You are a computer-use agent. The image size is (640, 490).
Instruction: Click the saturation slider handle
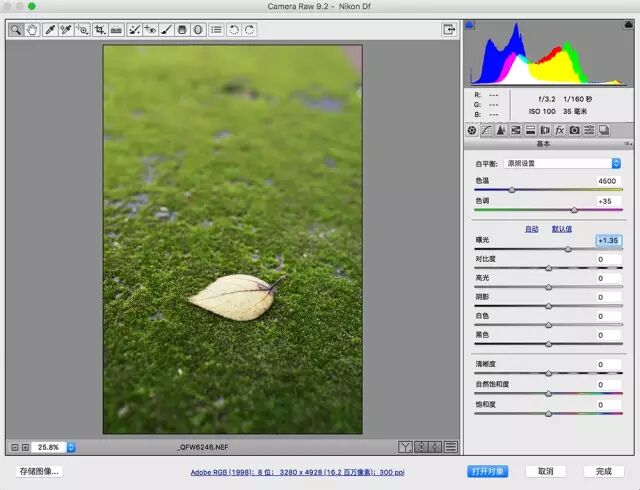[549, 414]
